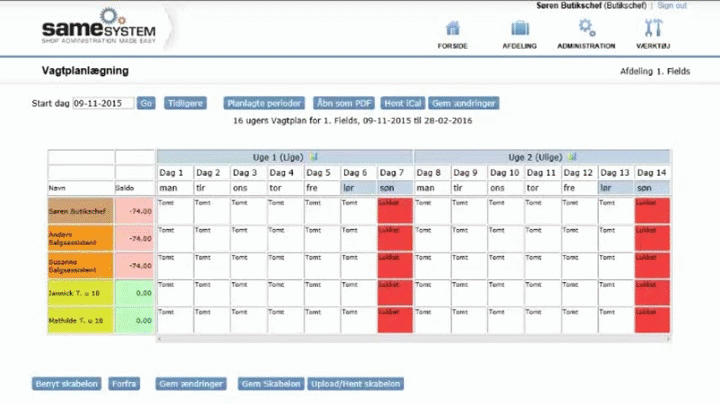Click top Gem ændringer button
Image resolution: width=720 pixels, height=404 pixels.
tap(464, 103)
